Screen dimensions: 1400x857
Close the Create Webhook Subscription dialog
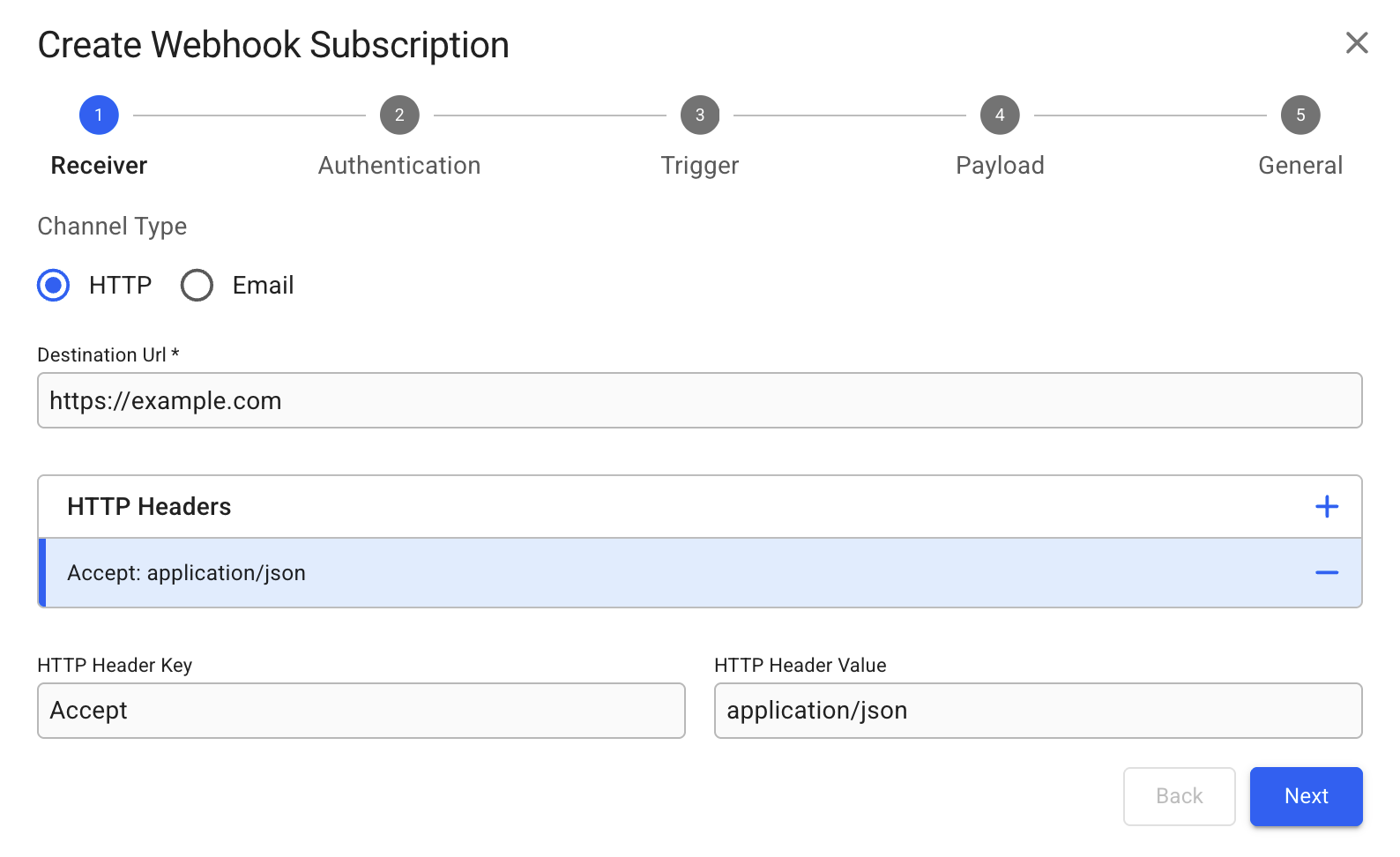point(1357,42)
